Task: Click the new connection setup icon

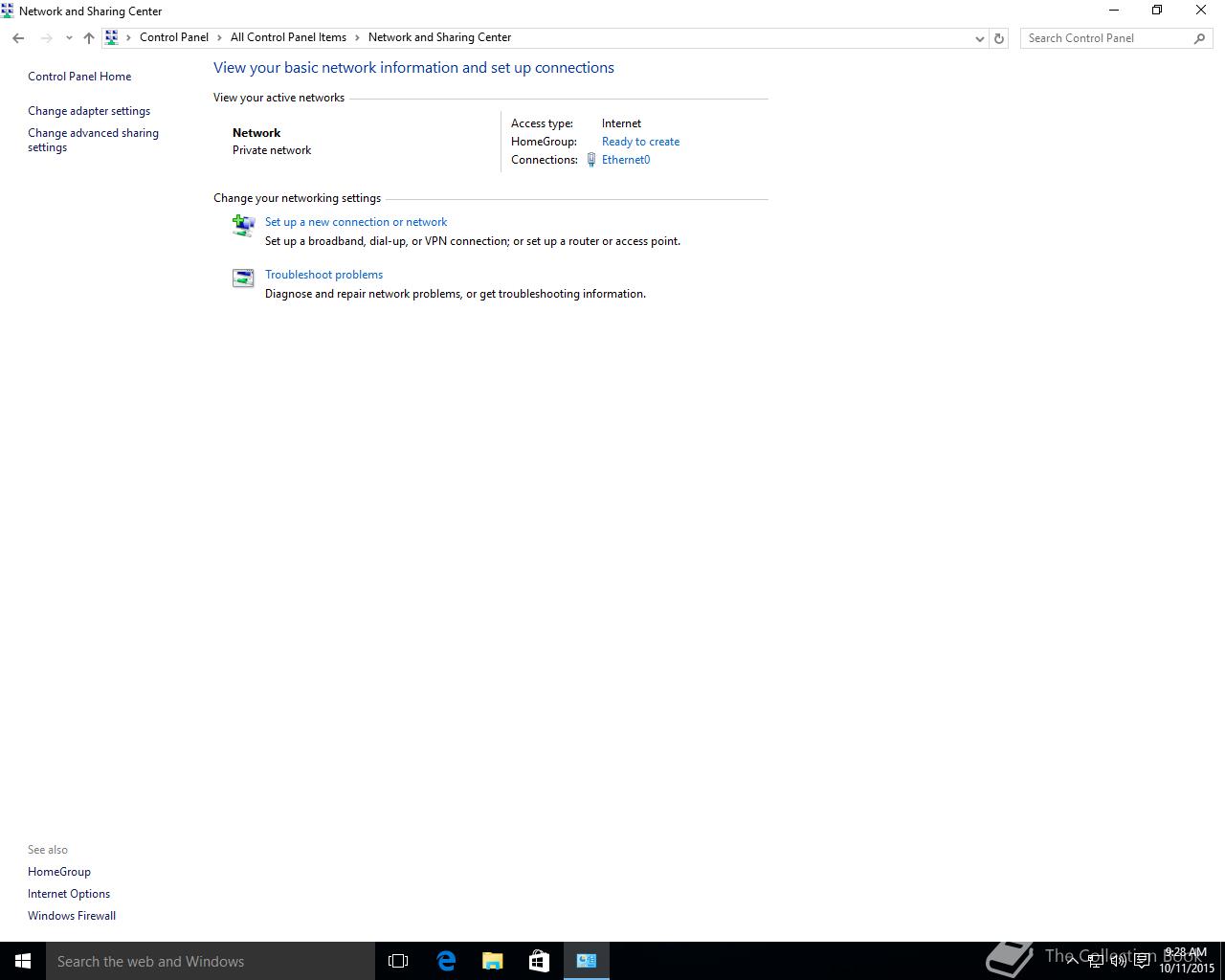Action: pos(243,225)
